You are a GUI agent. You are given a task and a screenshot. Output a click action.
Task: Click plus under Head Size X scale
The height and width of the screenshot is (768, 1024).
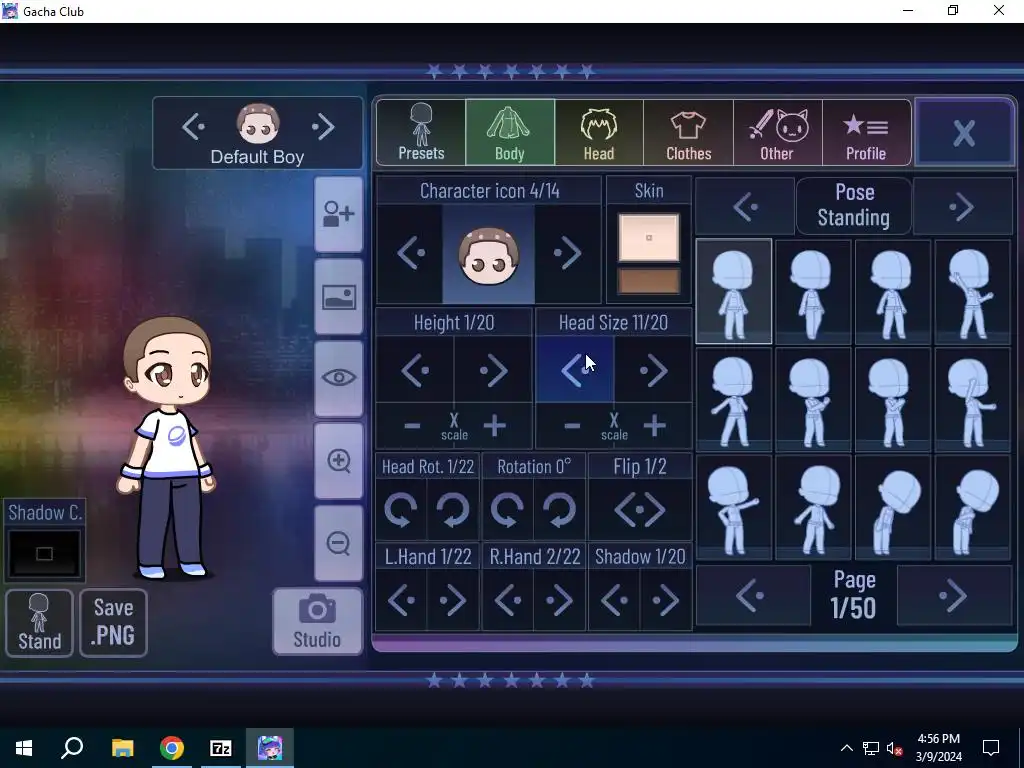[654, 426]
